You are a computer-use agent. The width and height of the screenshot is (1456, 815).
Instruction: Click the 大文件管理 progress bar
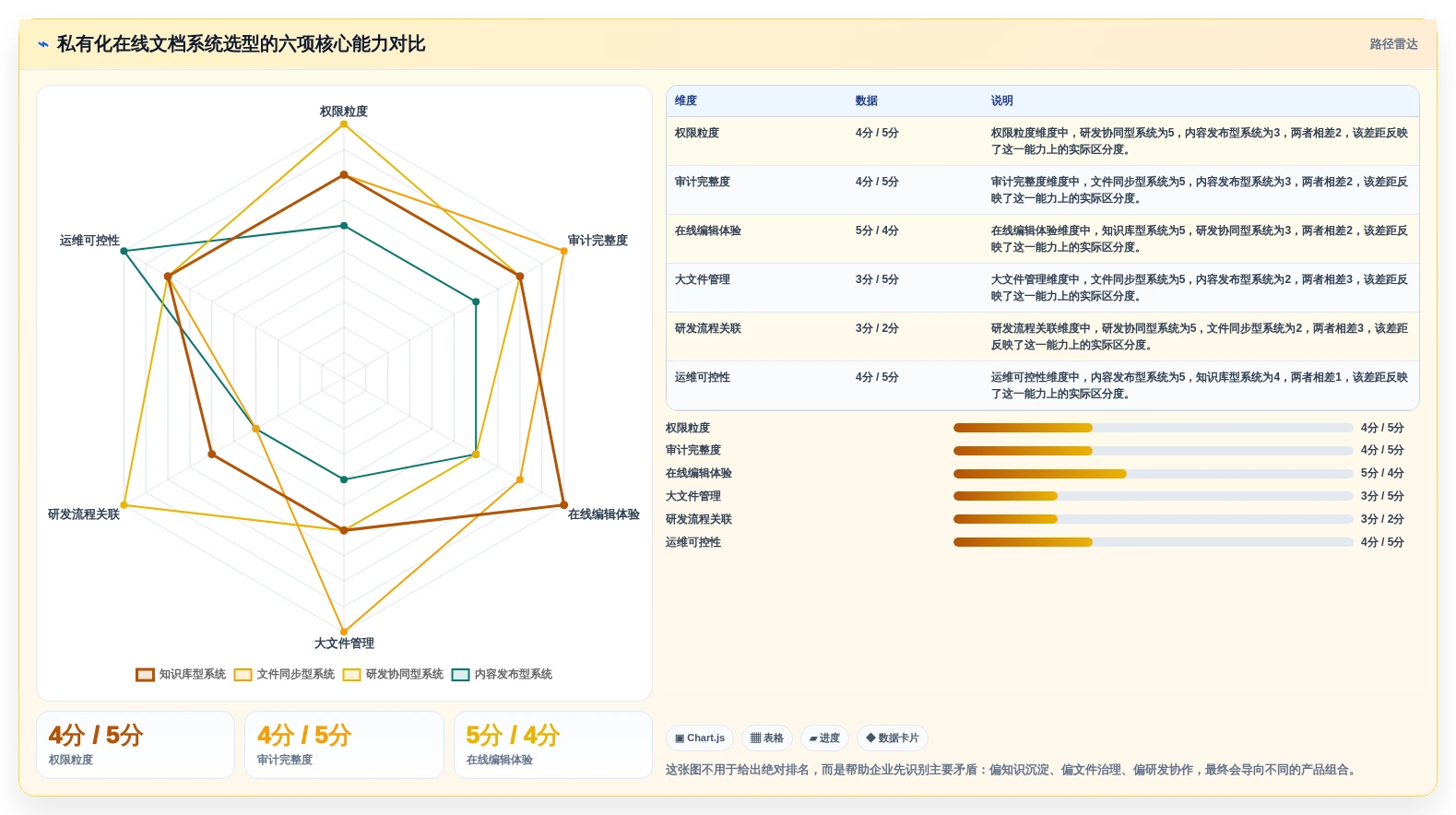pos(1154,496)
